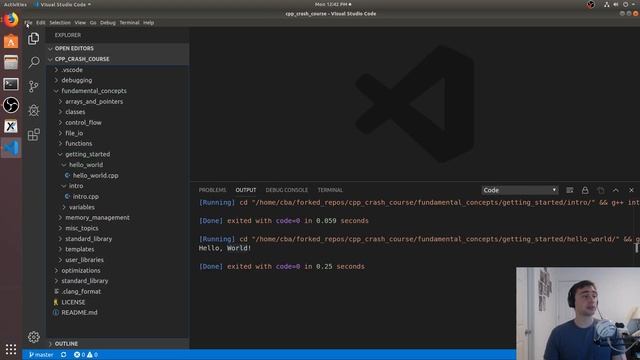
Task: Expand the user_libraries folder
Action: click(118, 260)
